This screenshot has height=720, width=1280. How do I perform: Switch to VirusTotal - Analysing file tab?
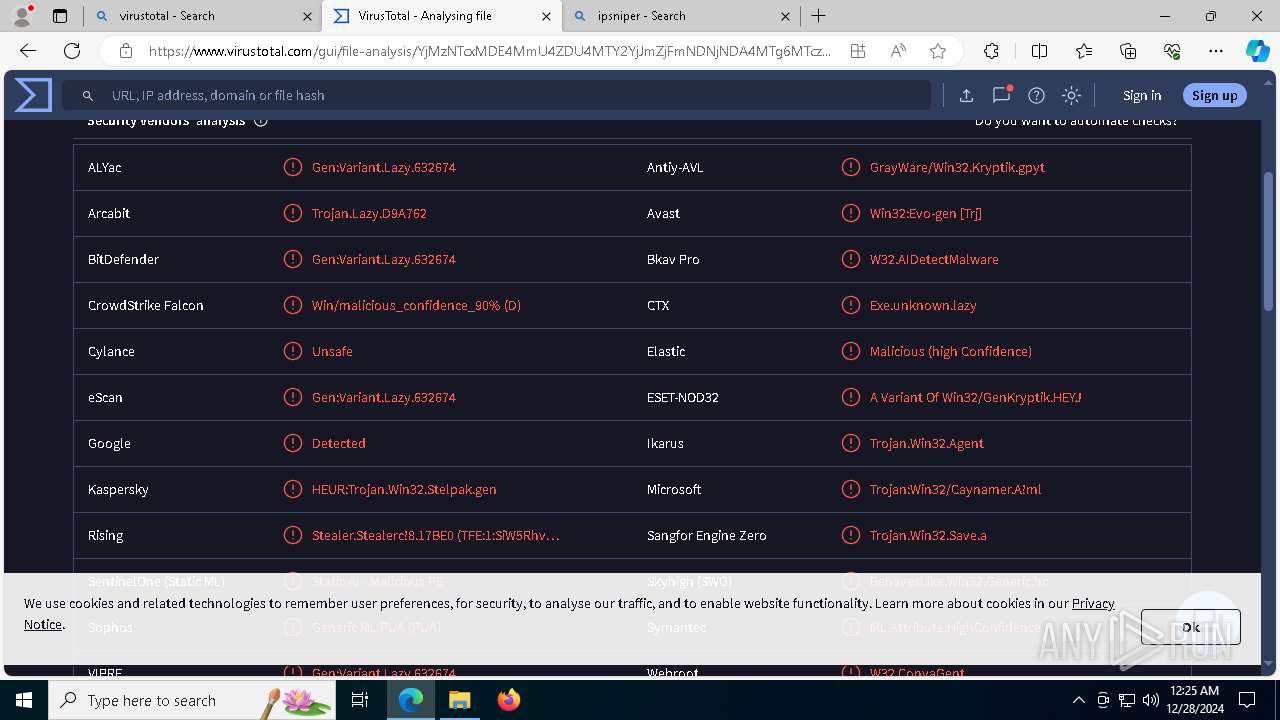click(x=440, y=16)
